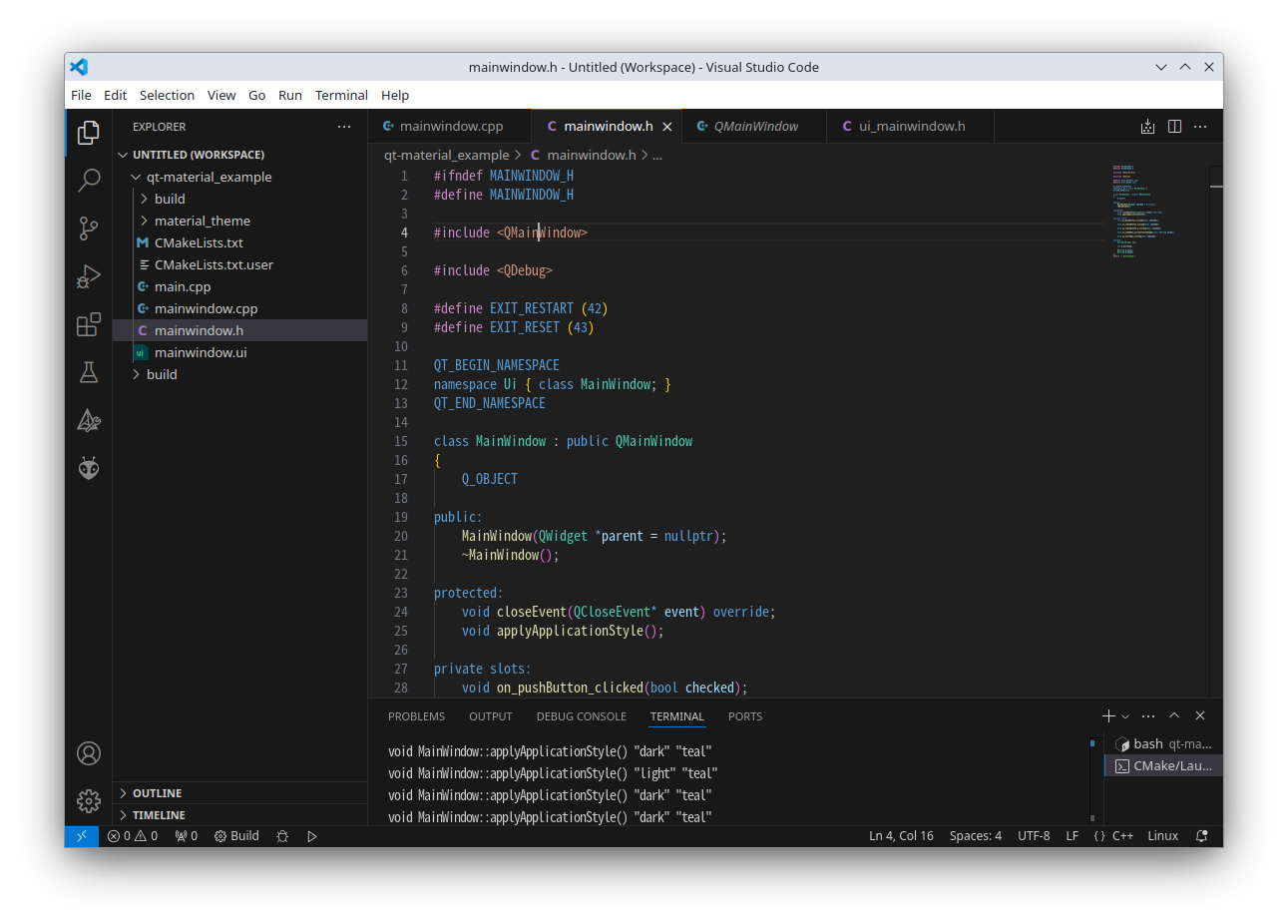Open Explorer views and more actions ellipsis

pos(344,127)
